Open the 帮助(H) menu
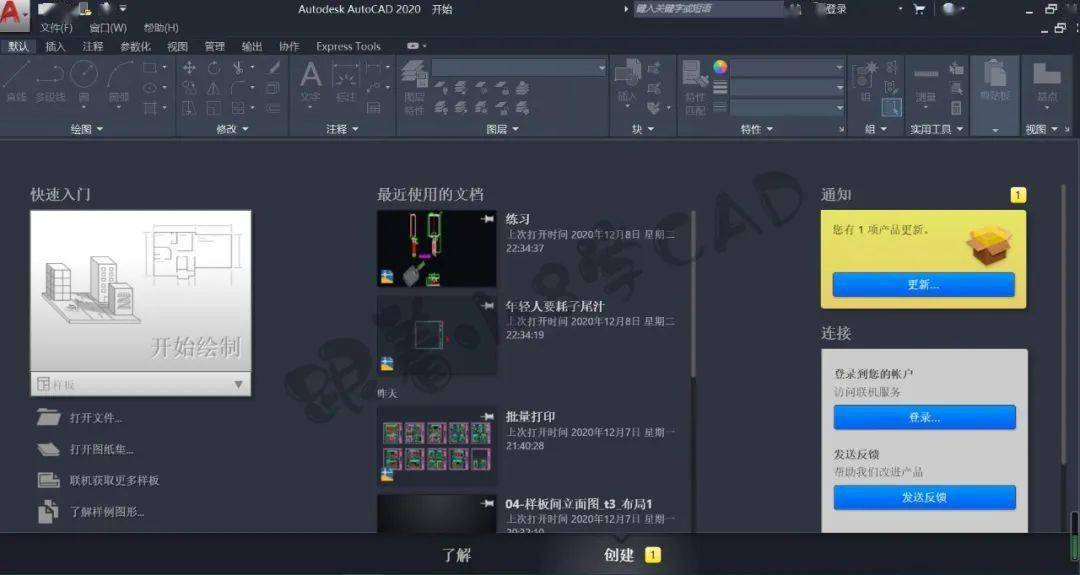Image resolution: width=1080 pixels, height=575 pixels. [161, 28]
